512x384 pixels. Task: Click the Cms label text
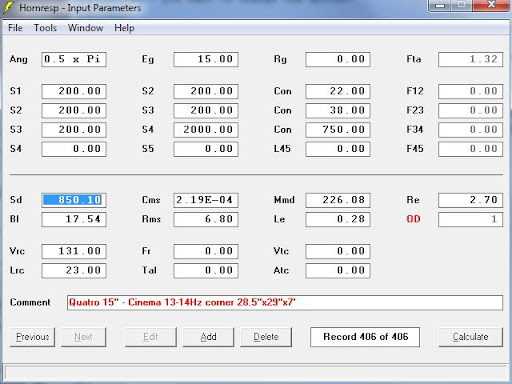(151, 200)
